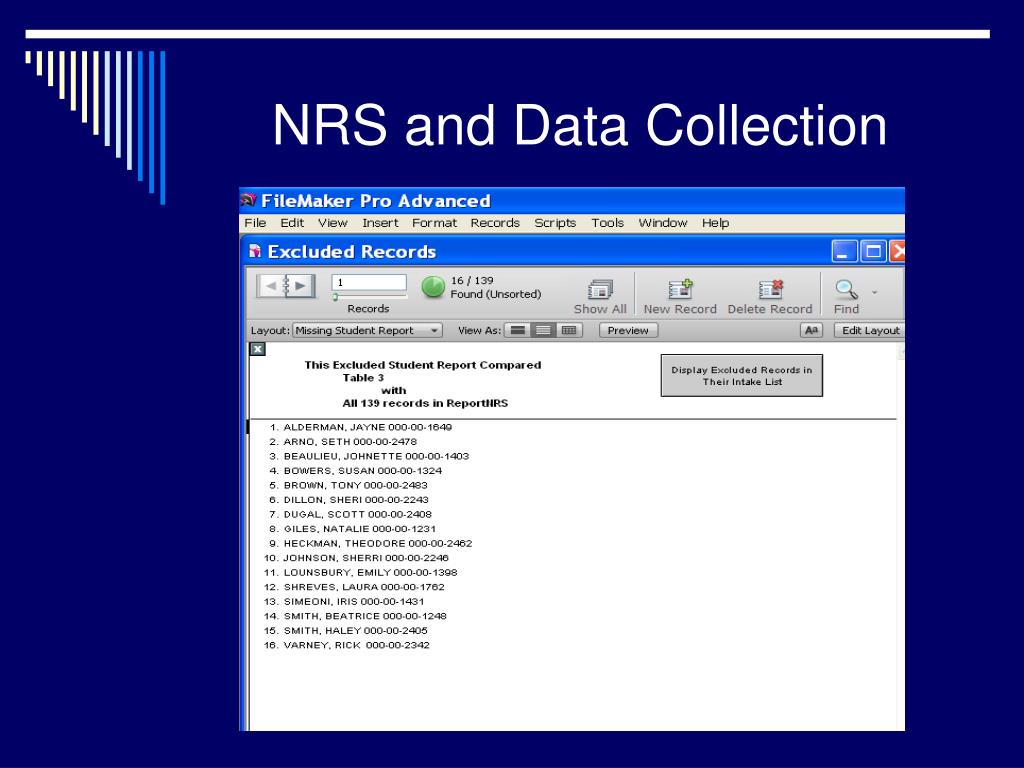Show All records

tap(600, 296)
